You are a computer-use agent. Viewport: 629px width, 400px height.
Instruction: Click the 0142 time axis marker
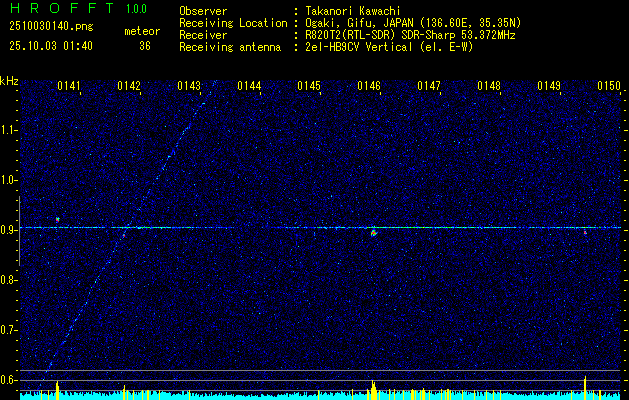pos(129,86)
